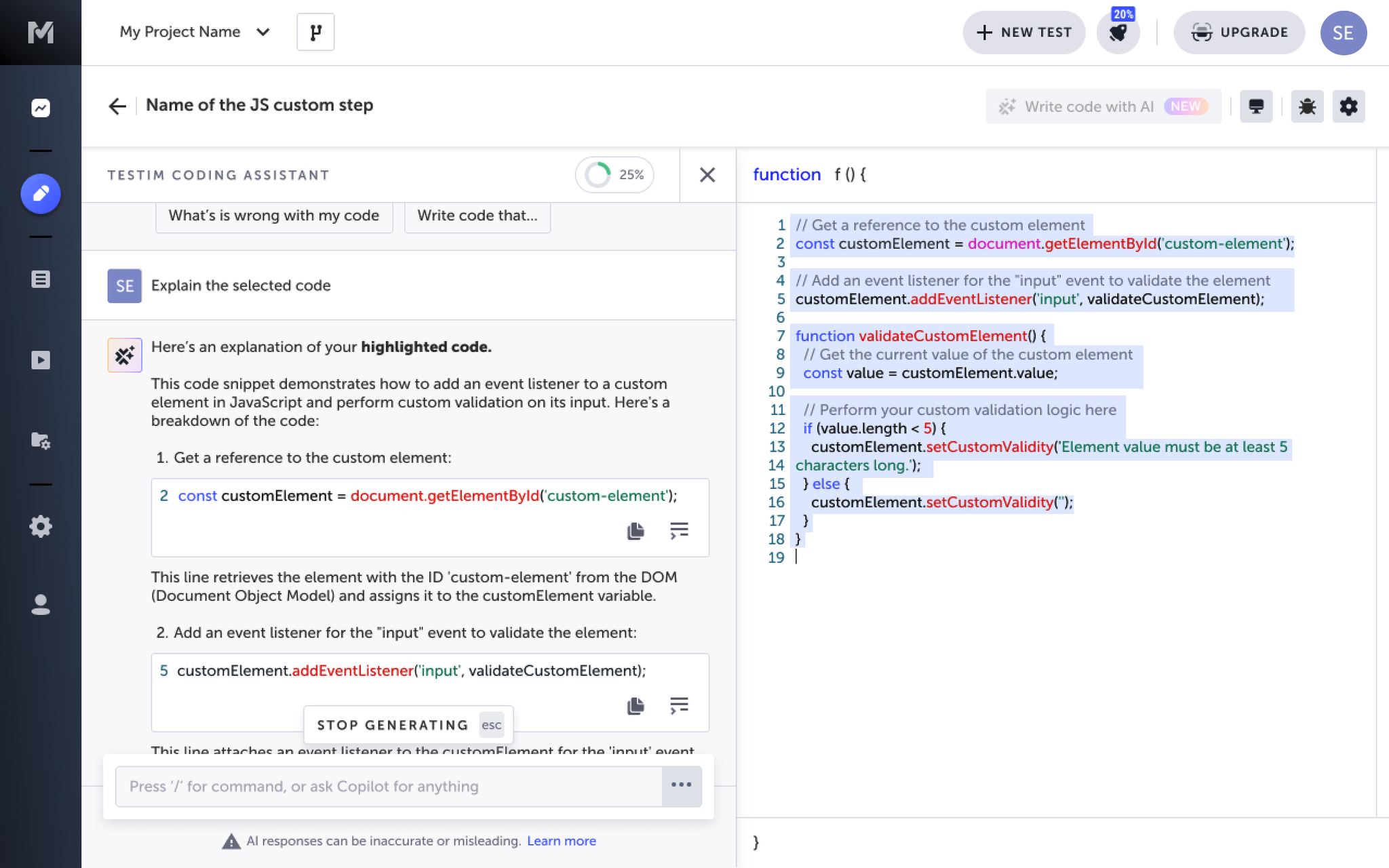Open folder settings icon in sidebar

tap(41, 441)
